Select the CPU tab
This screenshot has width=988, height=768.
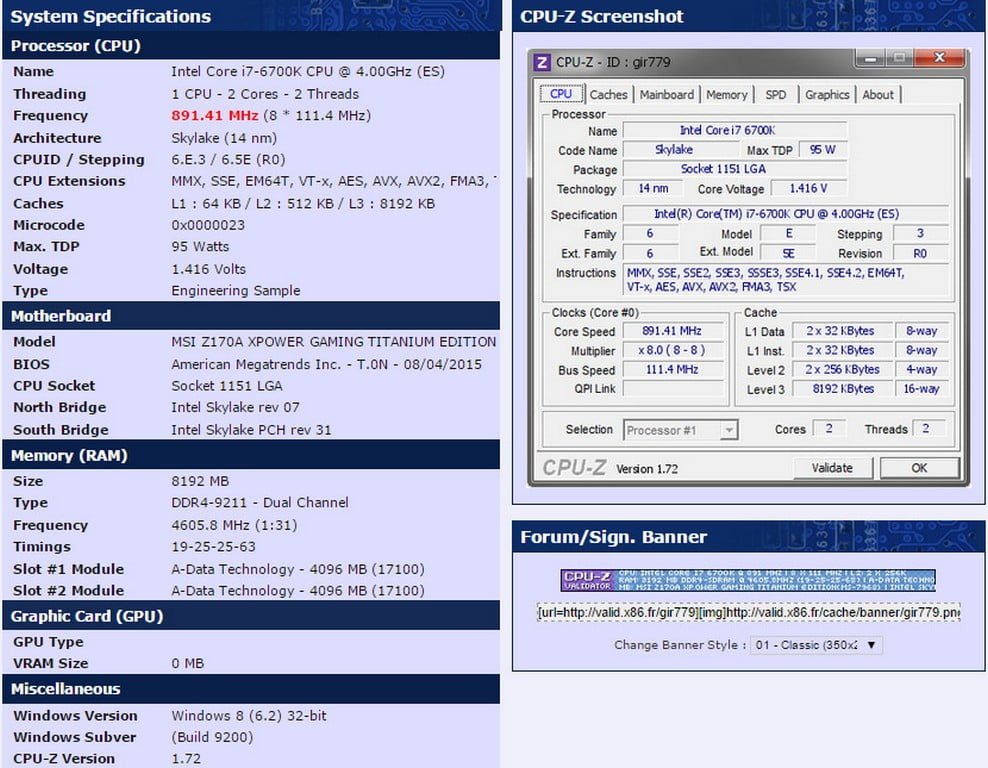click(x=562, y=93)
